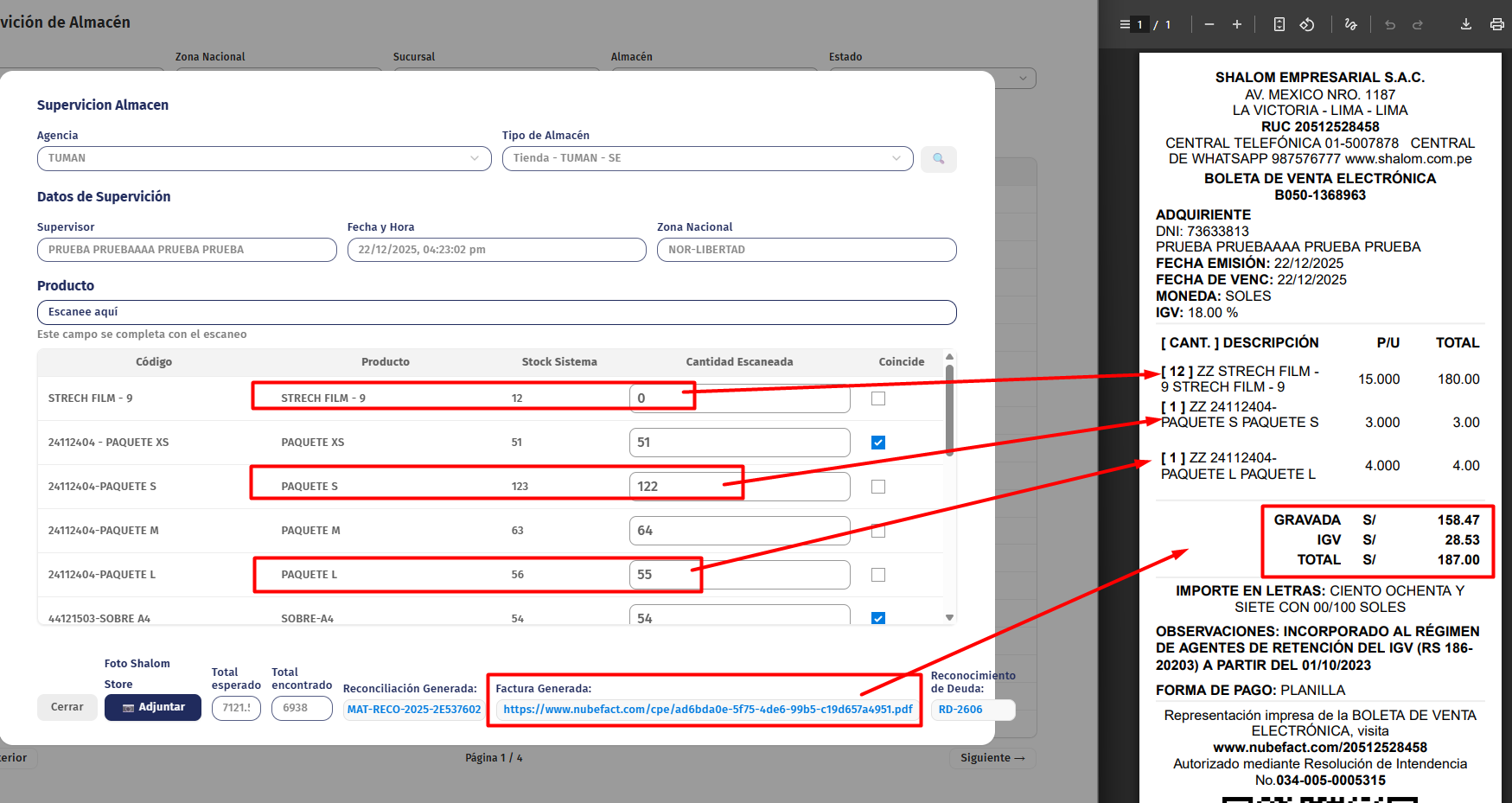
Task: Check the Coincide box for STRECH FILM - 9
Action: tap(878, 398)
